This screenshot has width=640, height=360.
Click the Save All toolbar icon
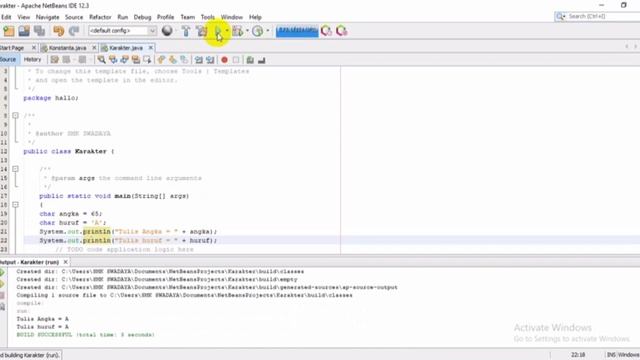[x=40, y=31]
